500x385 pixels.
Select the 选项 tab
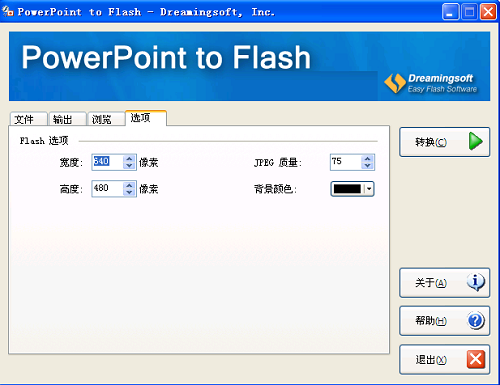(x=146, y=118)
